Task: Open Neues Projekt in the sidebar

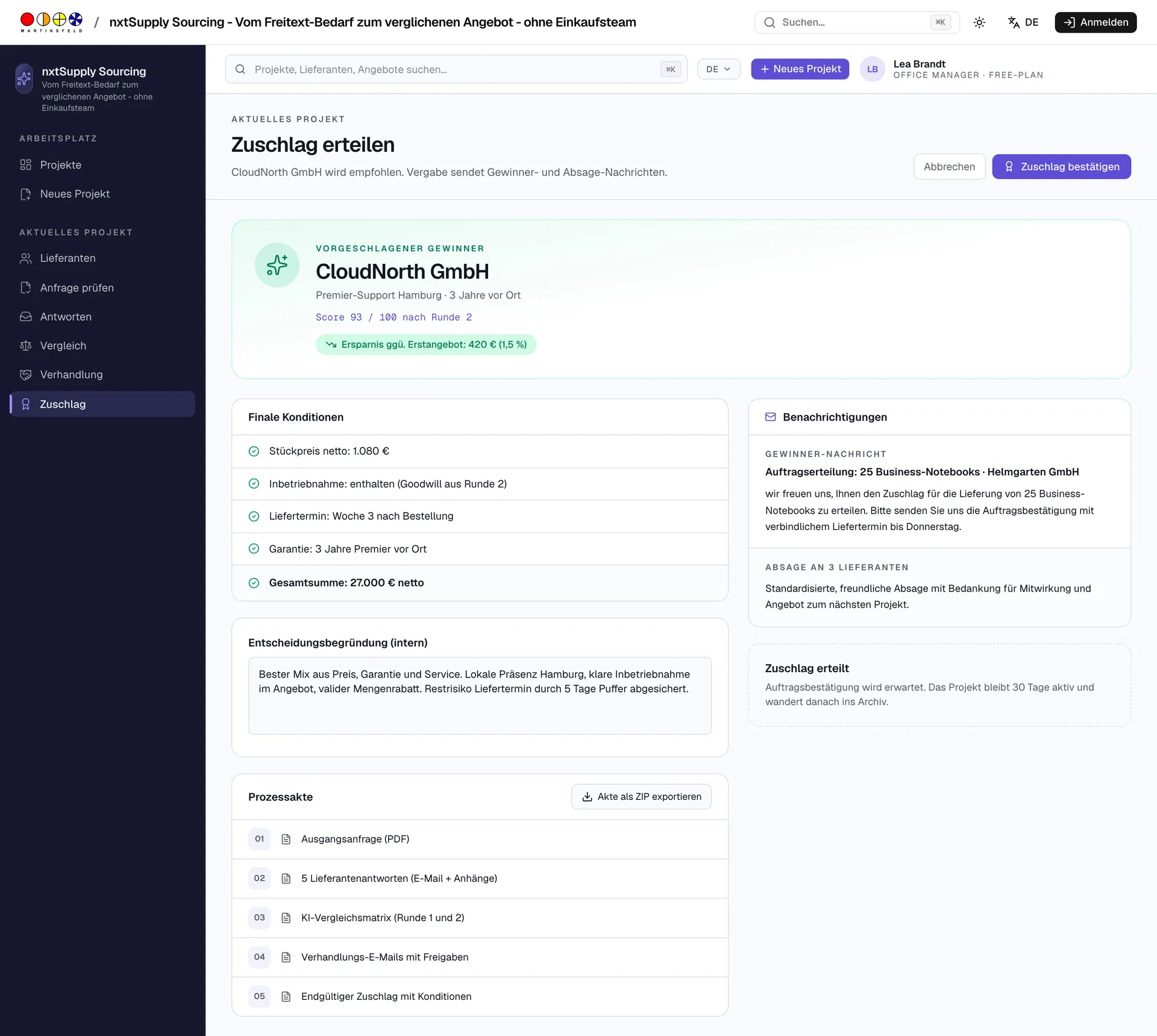Action: 102,194
